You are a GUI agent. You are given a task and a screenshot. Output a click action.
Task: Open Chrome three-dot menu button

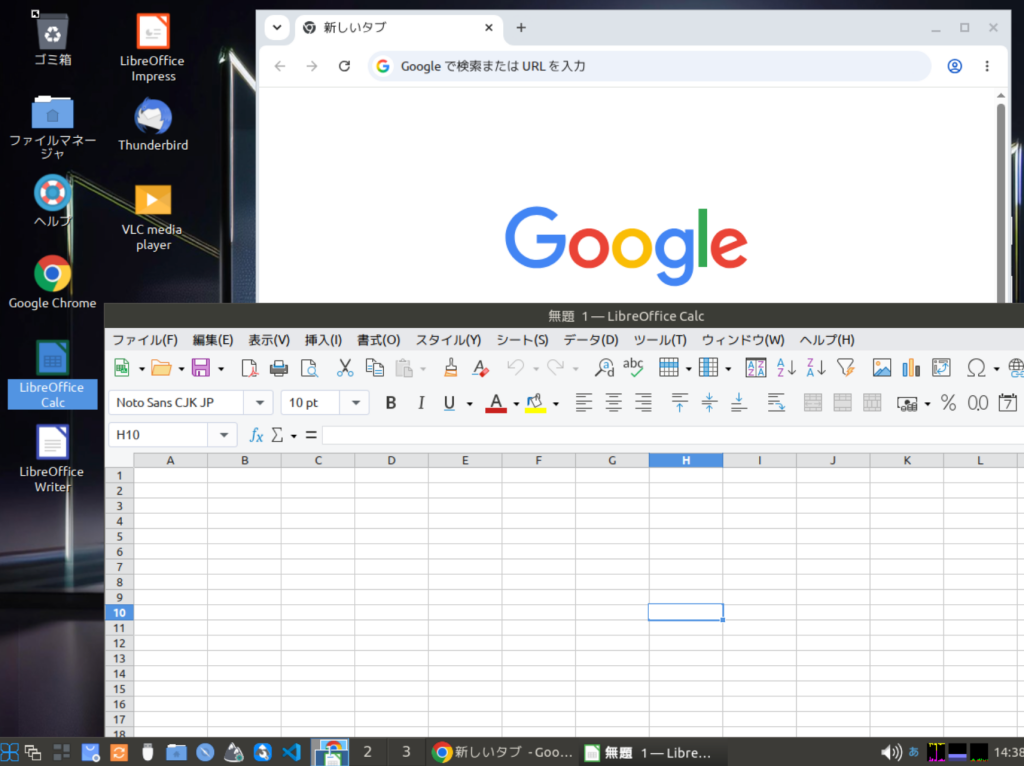(x=987, y=66)
